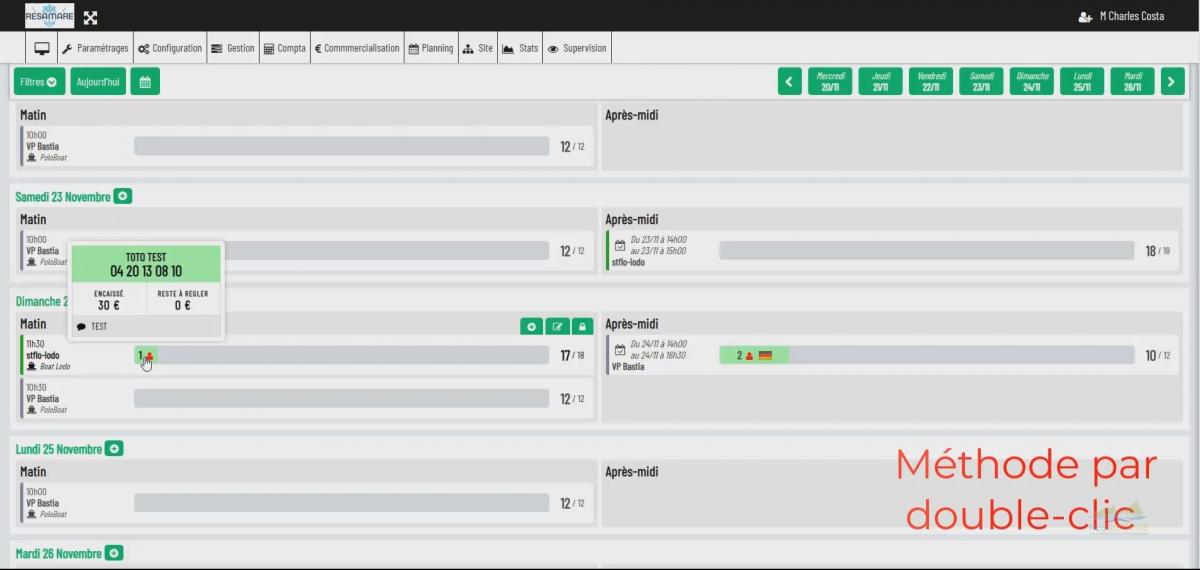Go to next week with right arrow

click(x=1173, y=82)
